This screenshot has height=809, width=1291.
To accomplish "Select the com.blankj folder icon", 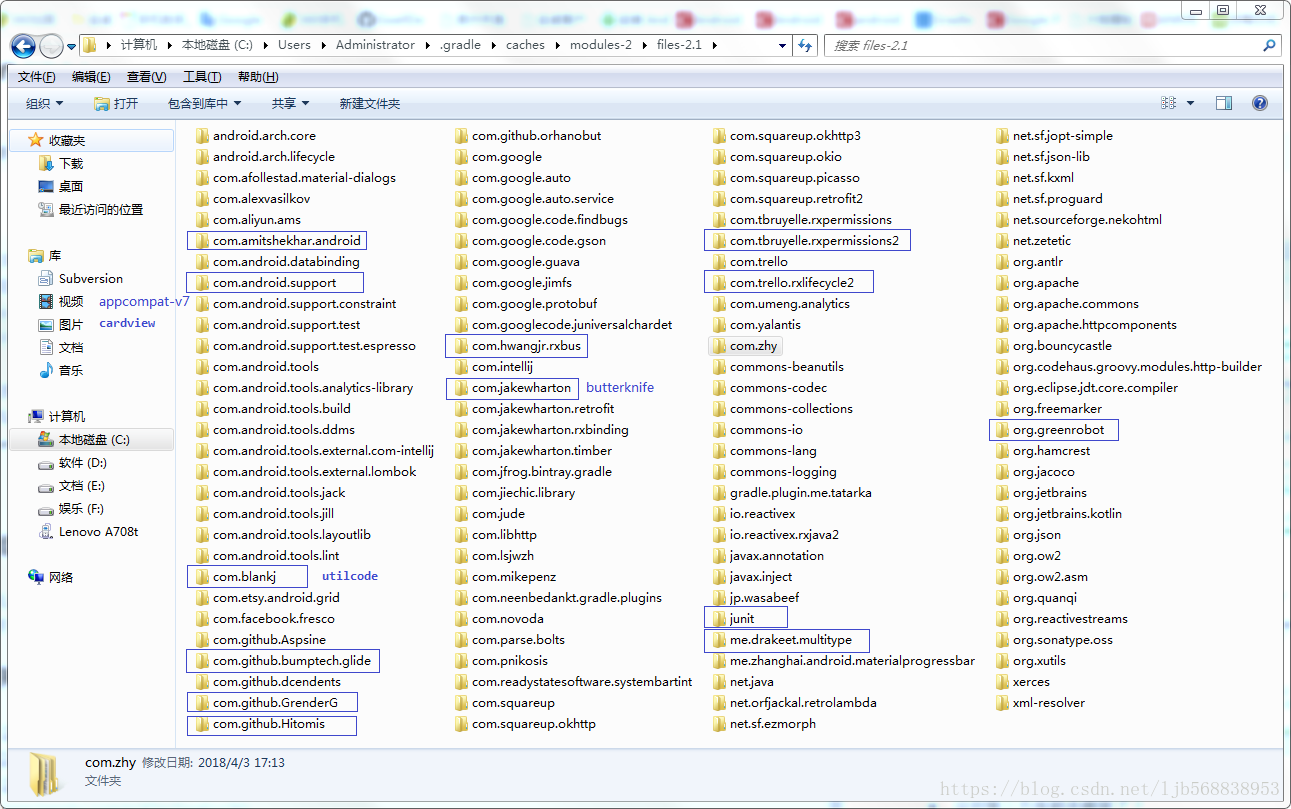I will tap(202, 577).
